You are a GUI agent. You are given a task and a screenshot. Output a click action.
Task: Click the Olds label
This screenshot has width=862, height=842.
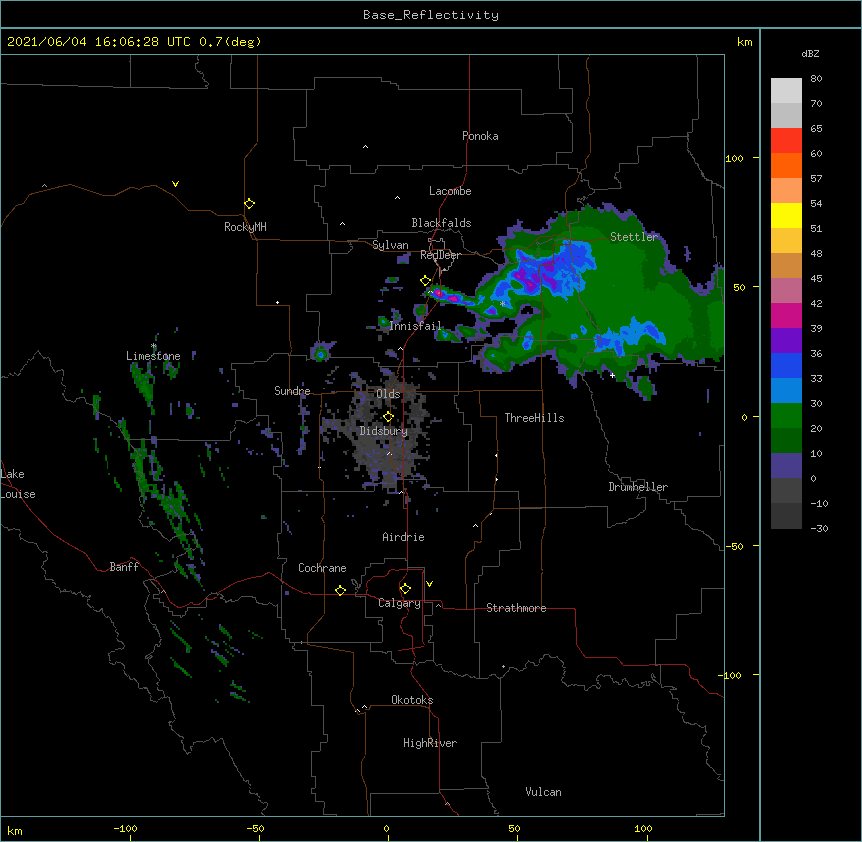pyautogui.click(x=388, y=394)
